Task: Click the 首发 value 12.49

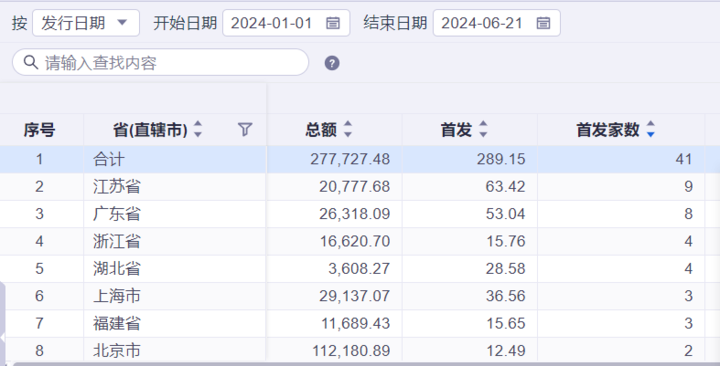Action: [506, 351]
